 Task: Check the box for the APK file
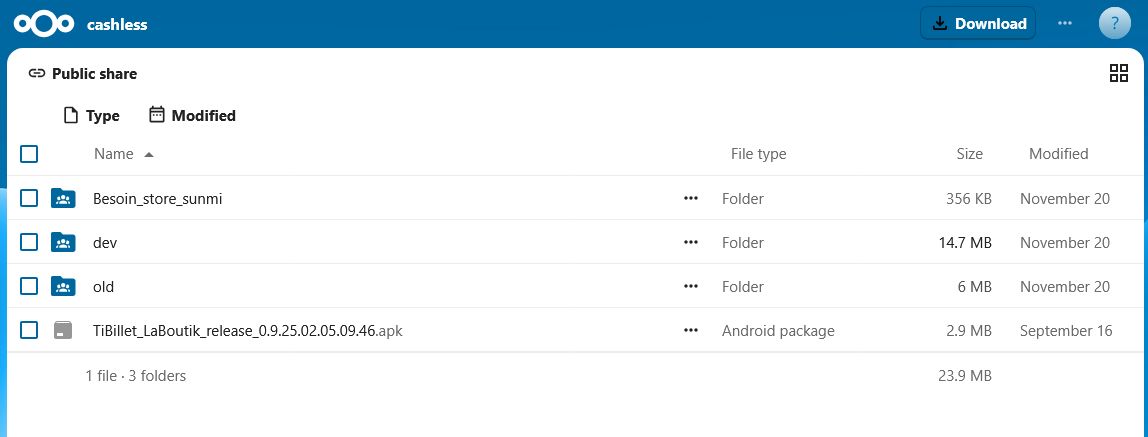pyautogui.click(x=29, y=330)
